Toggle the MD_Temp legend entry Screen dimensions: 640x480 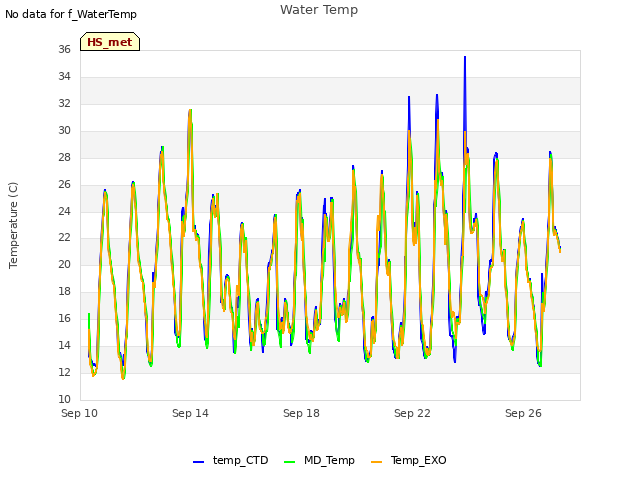[319, 460]
